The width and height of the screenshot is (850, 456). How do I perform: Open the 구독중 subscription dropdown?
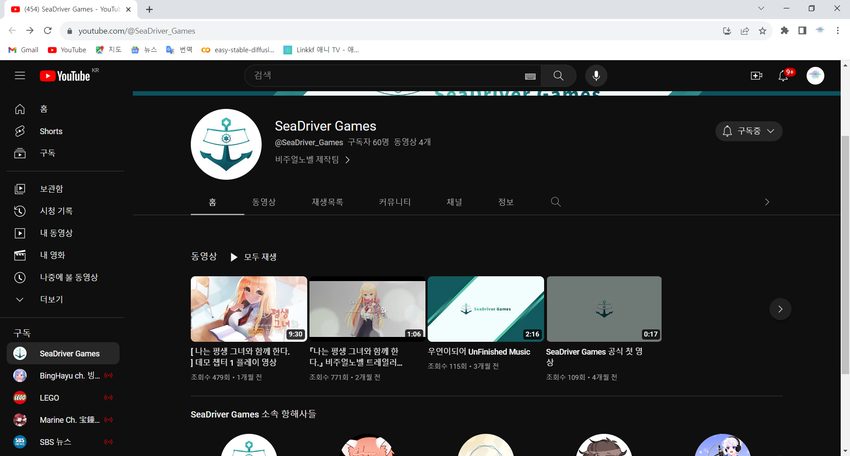[x=749, y=131]
